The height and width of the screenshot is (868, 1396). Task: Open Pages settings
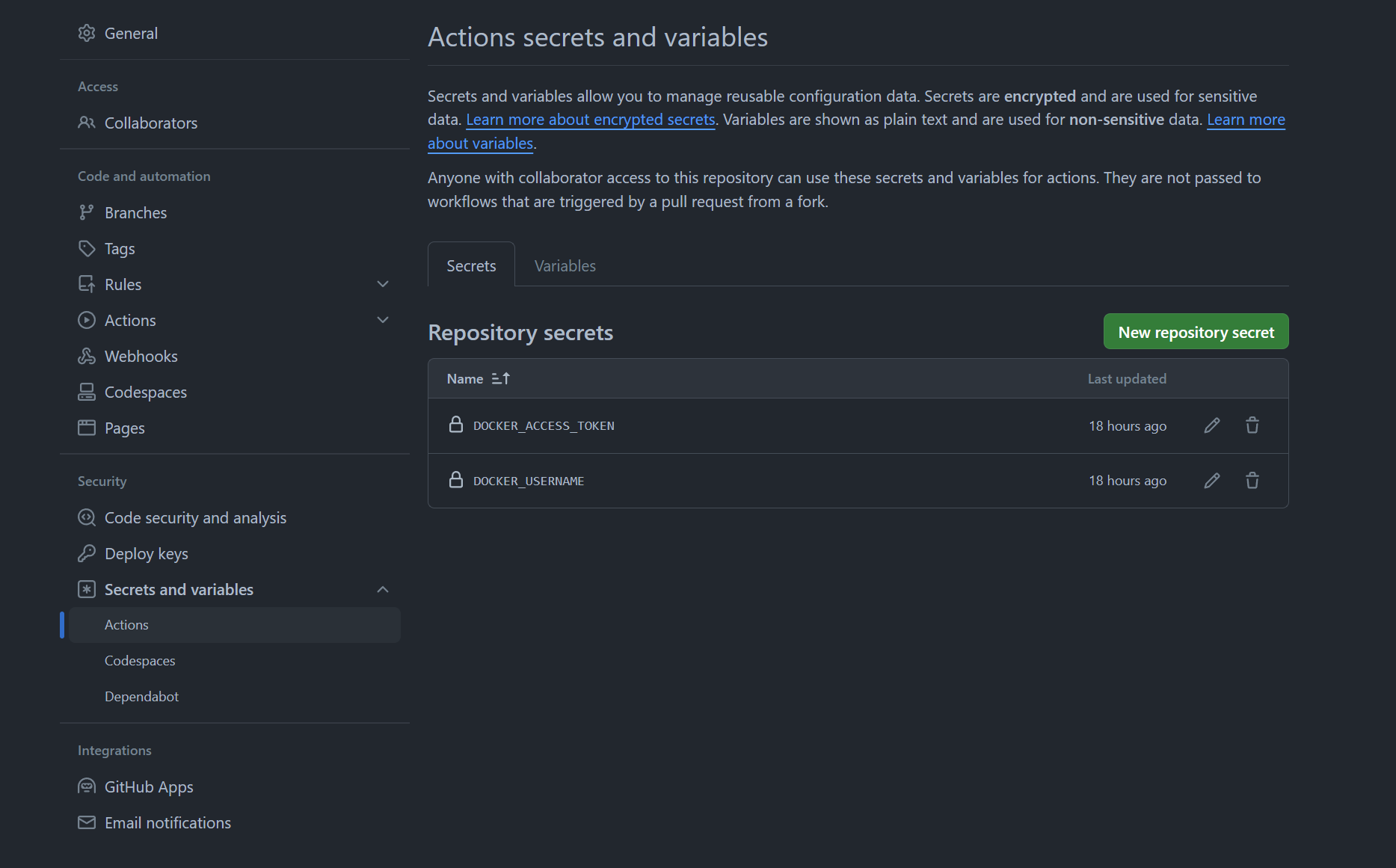(125, 428)
